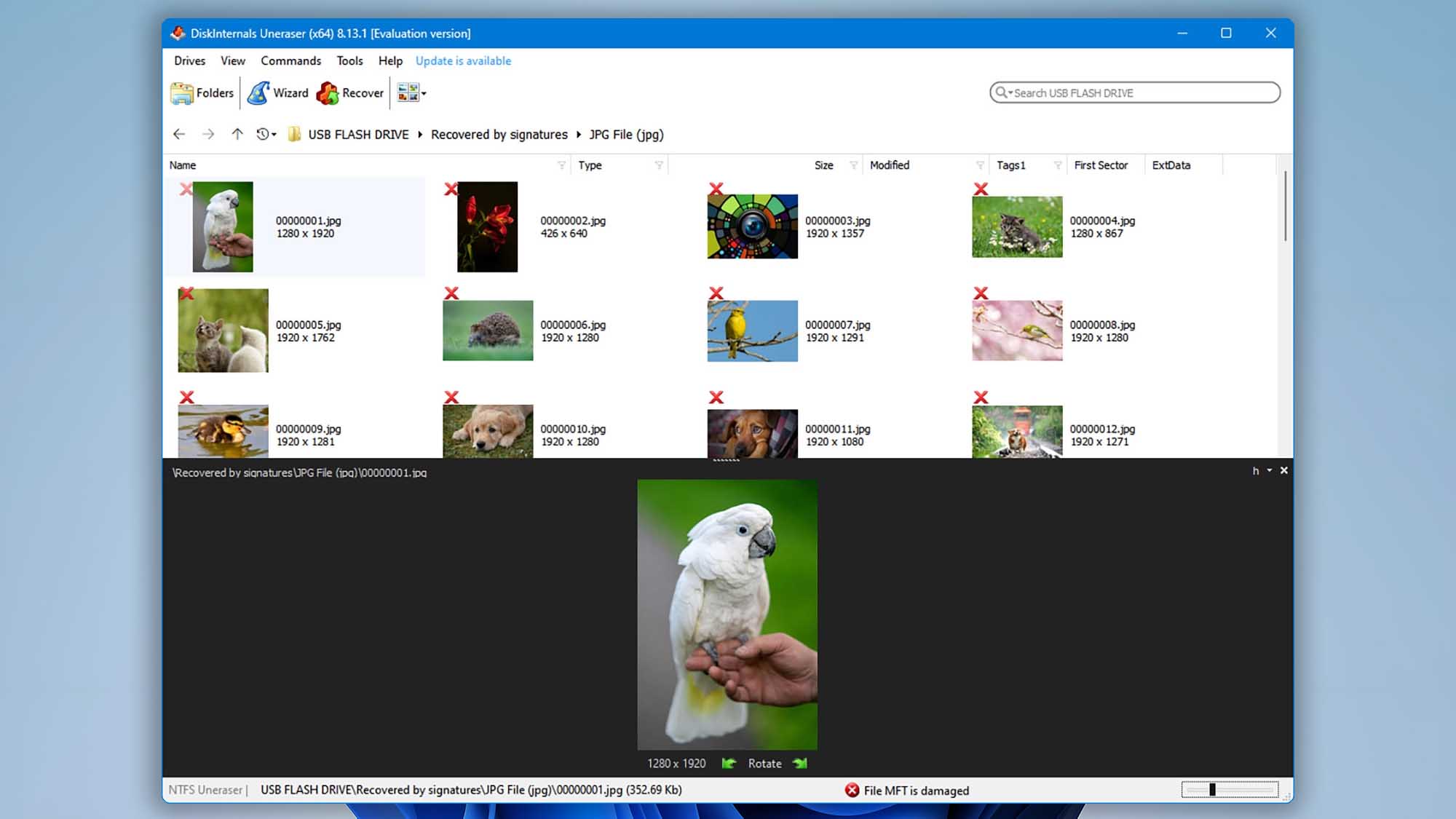Click 'Recovered by signatures' in breadcrumb
The image size is (1456, 819).
(x=499, y=135)
